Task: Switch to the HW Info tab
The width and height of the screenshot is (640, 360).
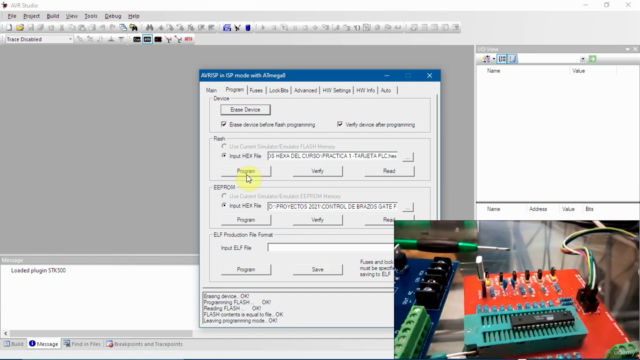Action: tap(365, 90)
